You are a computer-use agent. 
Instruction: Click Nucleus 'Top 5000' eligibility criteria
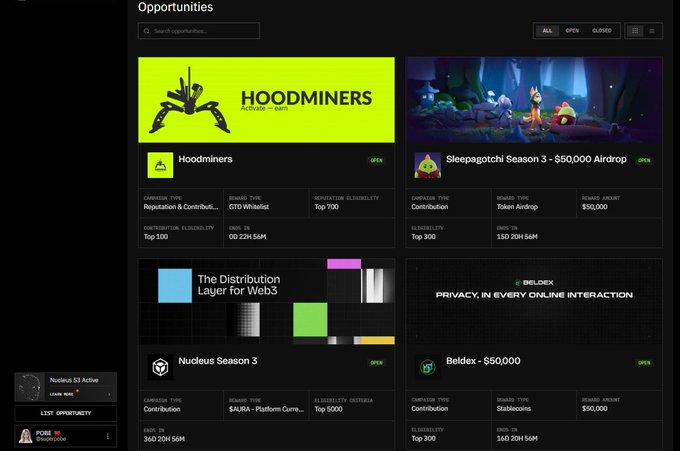(328, 409)
